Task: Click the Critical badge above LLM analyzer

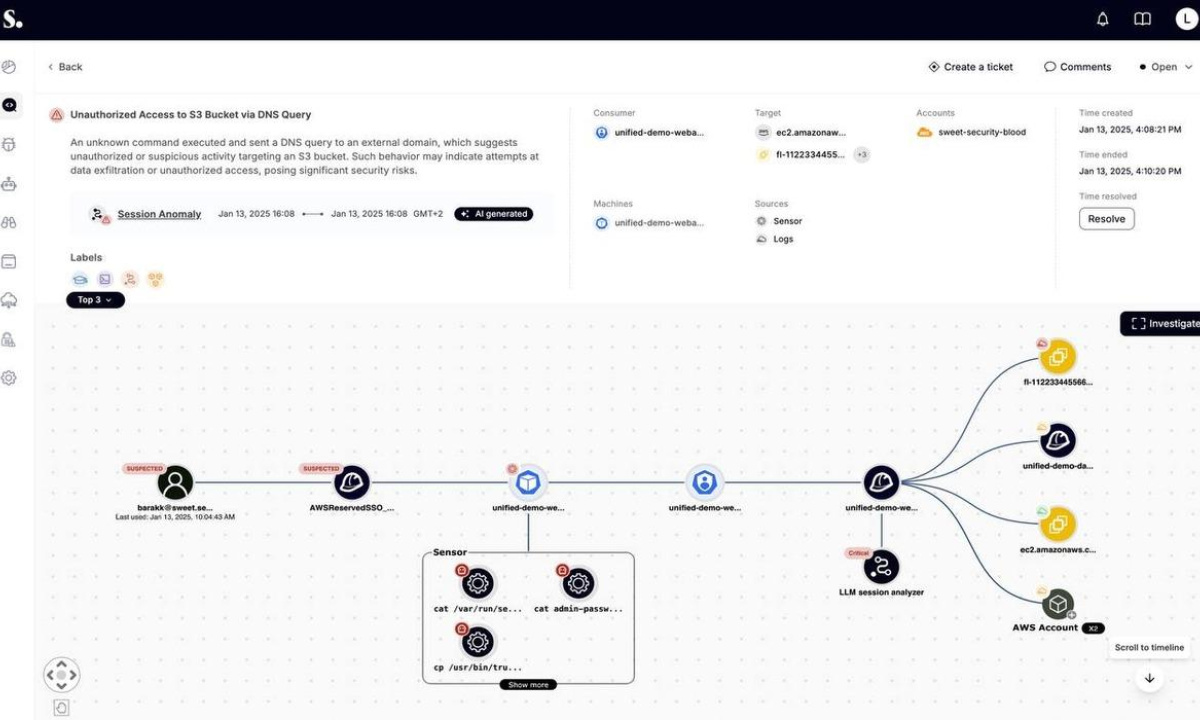Action: click(x=859, y=552)
